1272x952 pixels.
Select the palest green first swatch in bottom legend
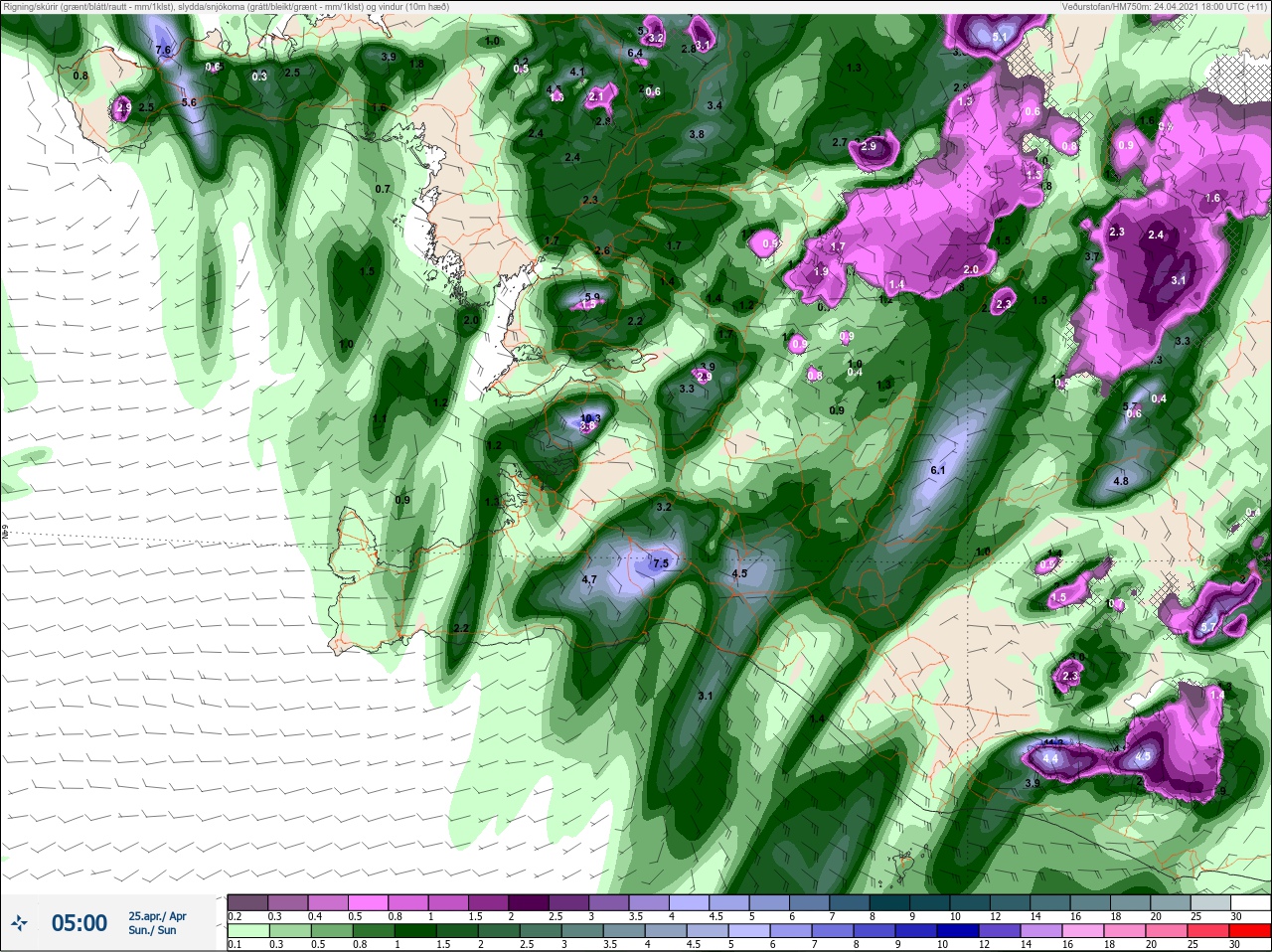coord(246,931)
